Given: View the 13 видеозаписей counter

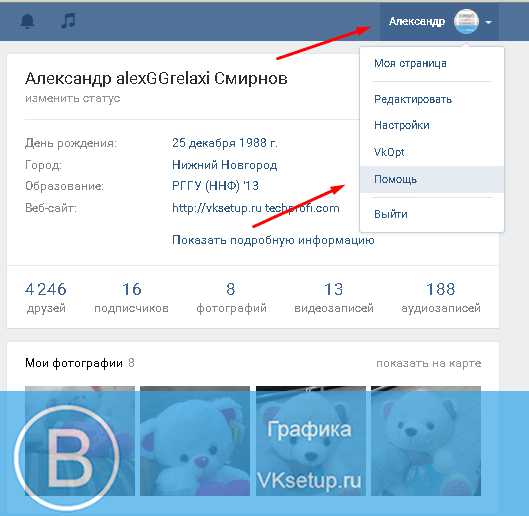Looking at the screenshot, I should point(334,297).
